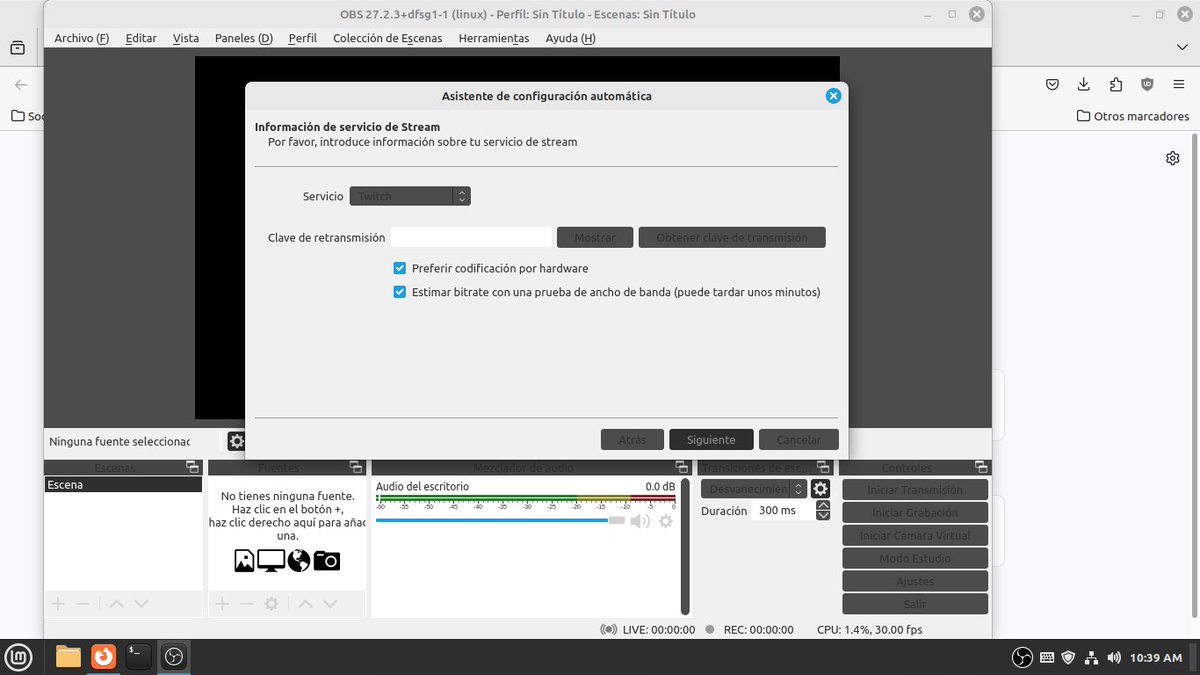Undock the Fuentes panel using its float icon

tap(356, 467)
